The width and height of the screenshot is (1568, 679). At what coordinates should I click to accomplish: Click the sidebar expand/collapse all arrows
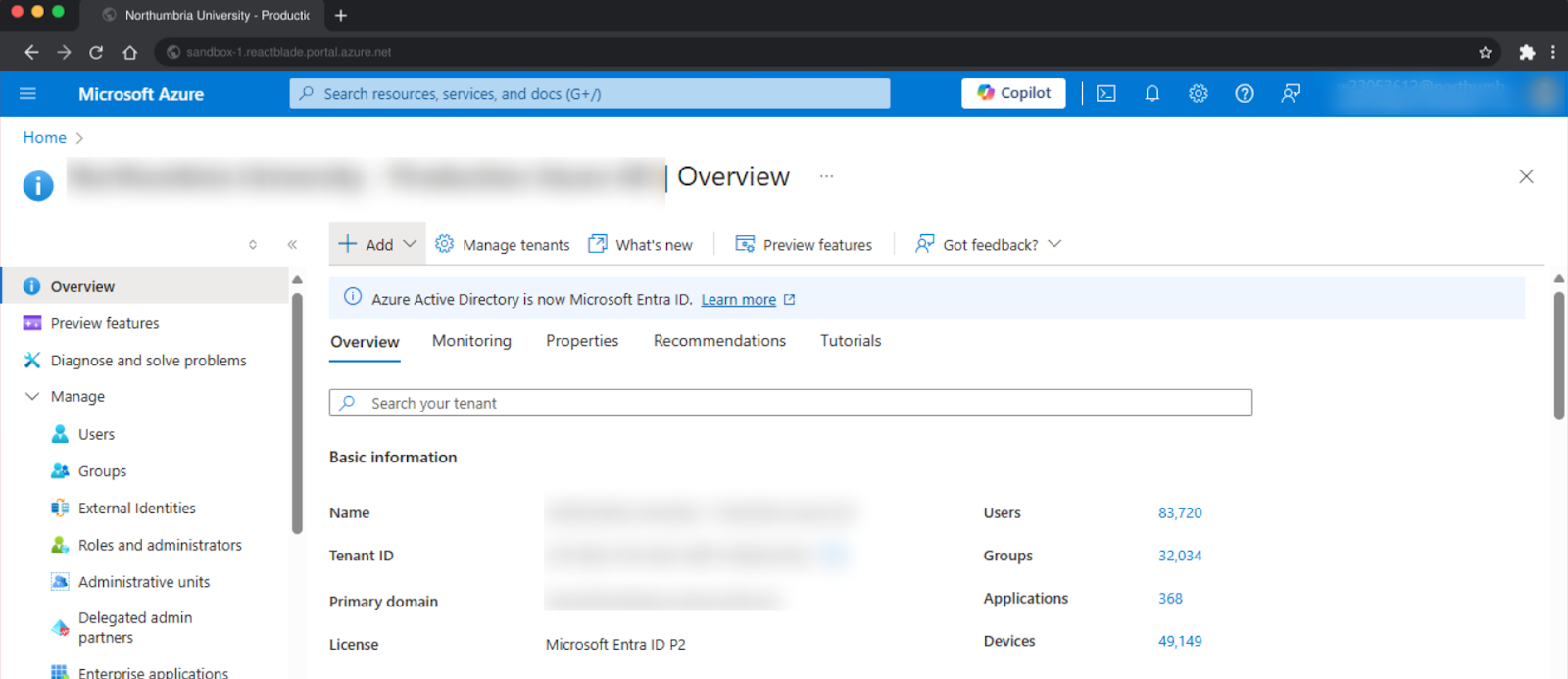pos(253,245)
